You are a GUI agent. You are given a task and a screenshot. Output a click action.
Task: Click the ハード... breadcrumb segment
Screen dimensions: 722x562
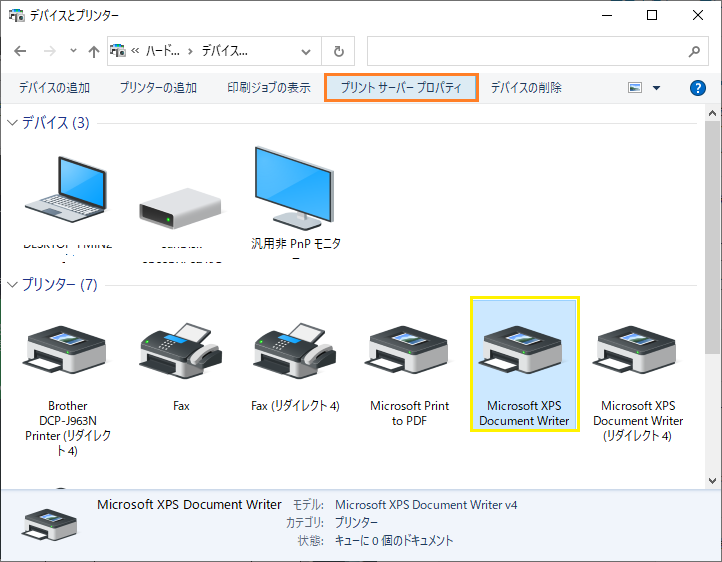163,51
